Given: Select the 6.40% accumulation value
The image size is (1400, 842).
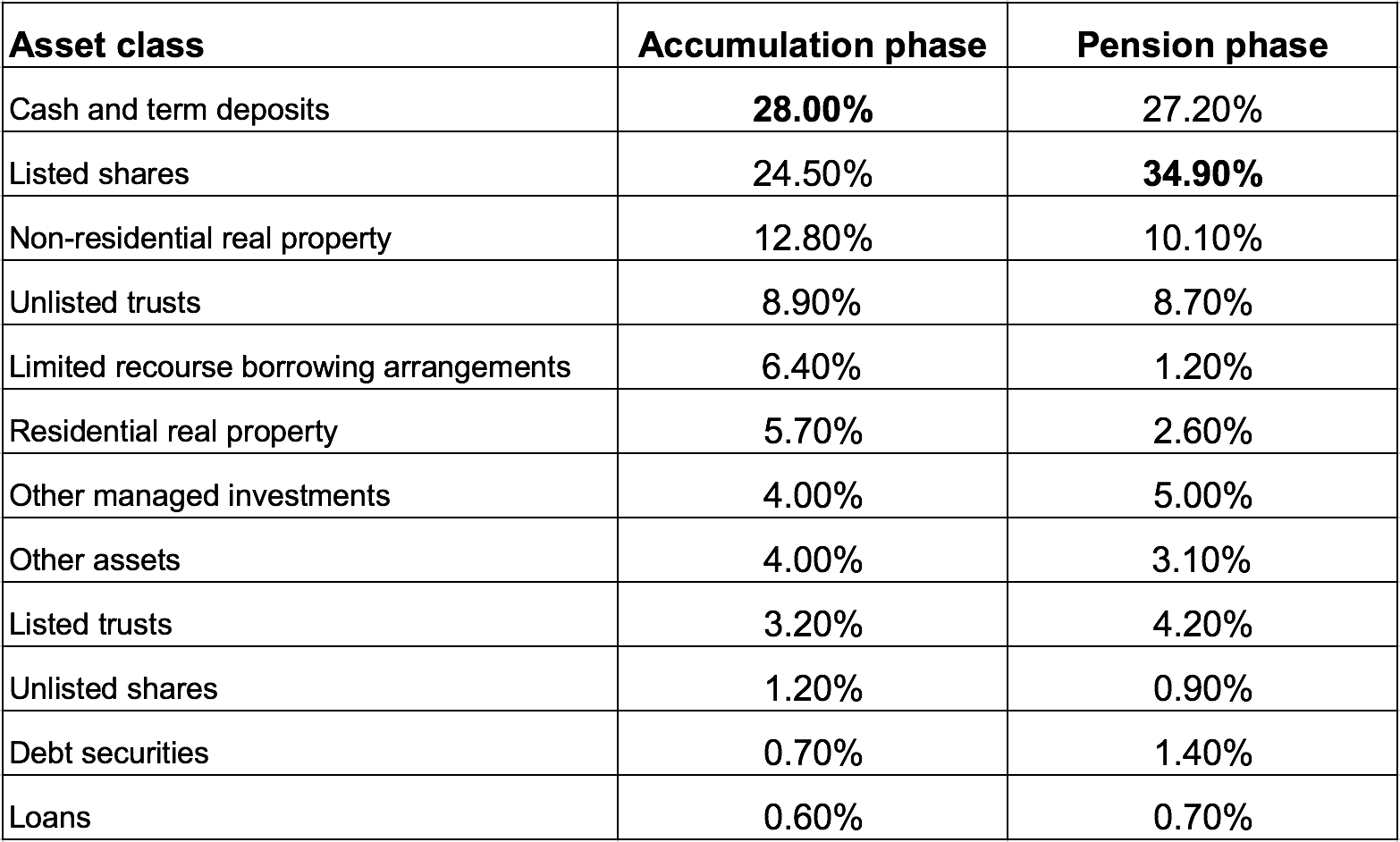Looking at the screenshot, I should [812, 367].
